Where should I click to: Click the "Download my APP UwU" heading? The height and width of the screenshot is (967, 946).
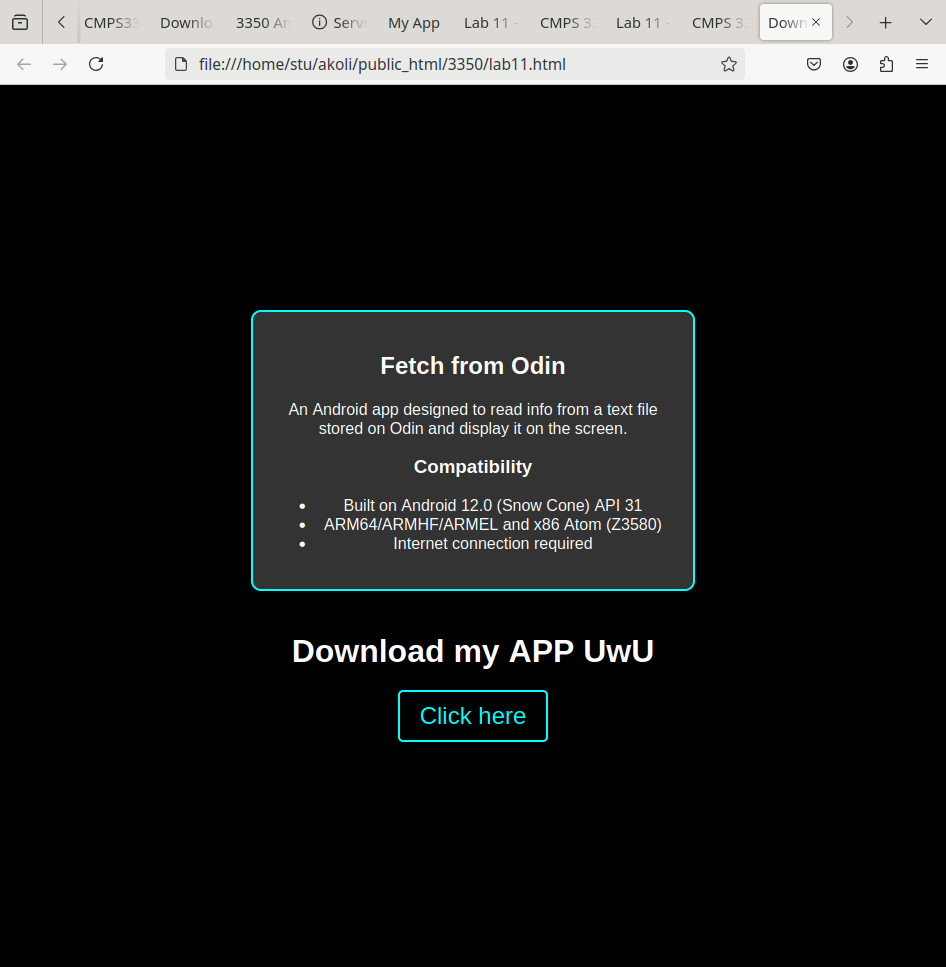coord(473,651)
